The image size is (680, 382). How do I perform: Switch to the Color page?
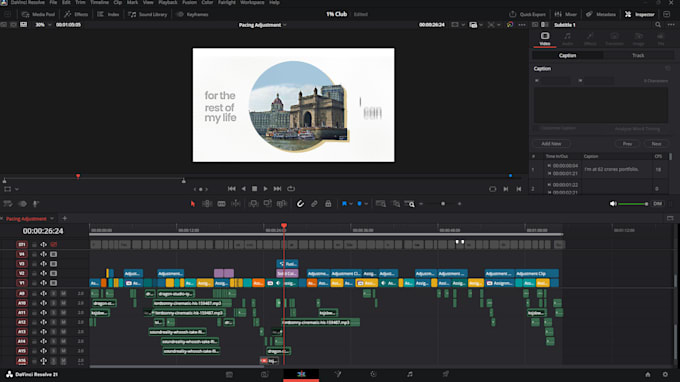pos(373,374)
